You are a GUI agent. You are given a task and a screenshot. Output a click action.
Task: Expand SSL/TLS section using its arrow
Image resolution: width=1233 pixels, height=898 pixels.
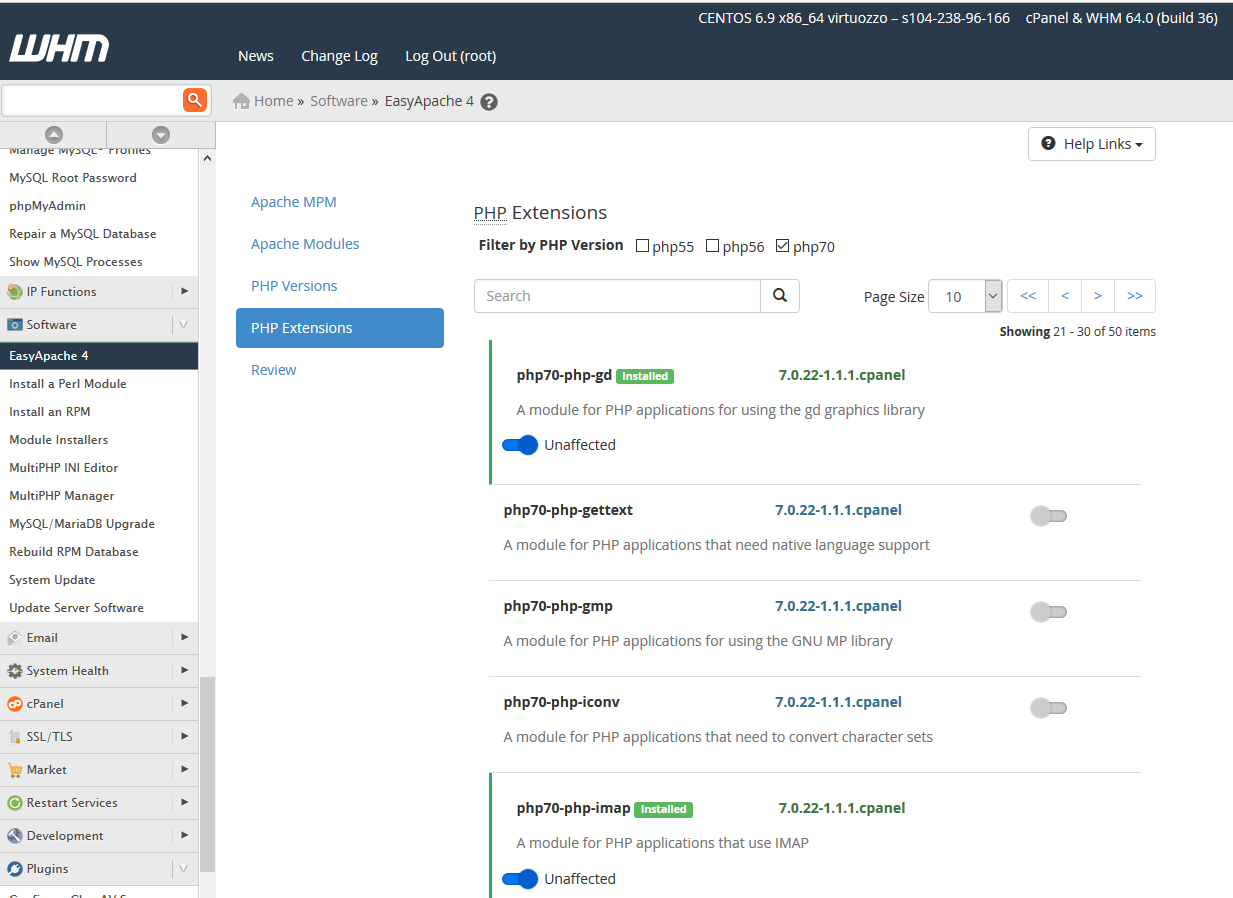(x=184, y=737)
